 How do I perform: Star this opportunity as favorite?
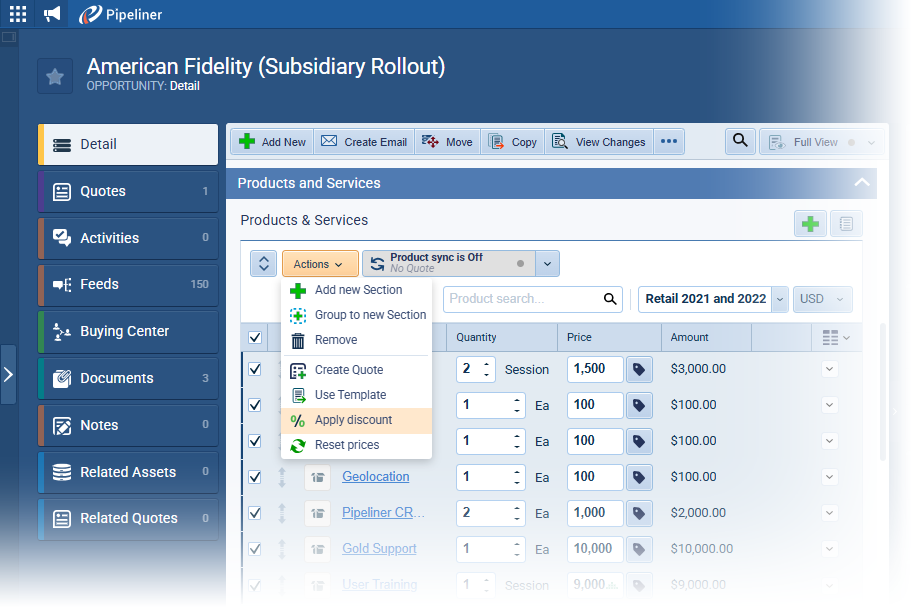click(55, 77)
